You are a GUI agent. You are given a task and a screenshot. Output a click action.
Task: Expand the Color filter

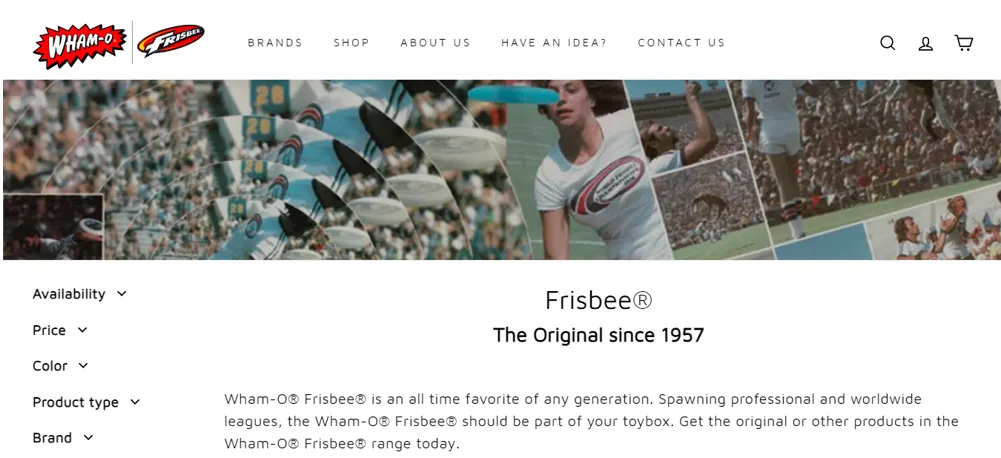point(61,366)
